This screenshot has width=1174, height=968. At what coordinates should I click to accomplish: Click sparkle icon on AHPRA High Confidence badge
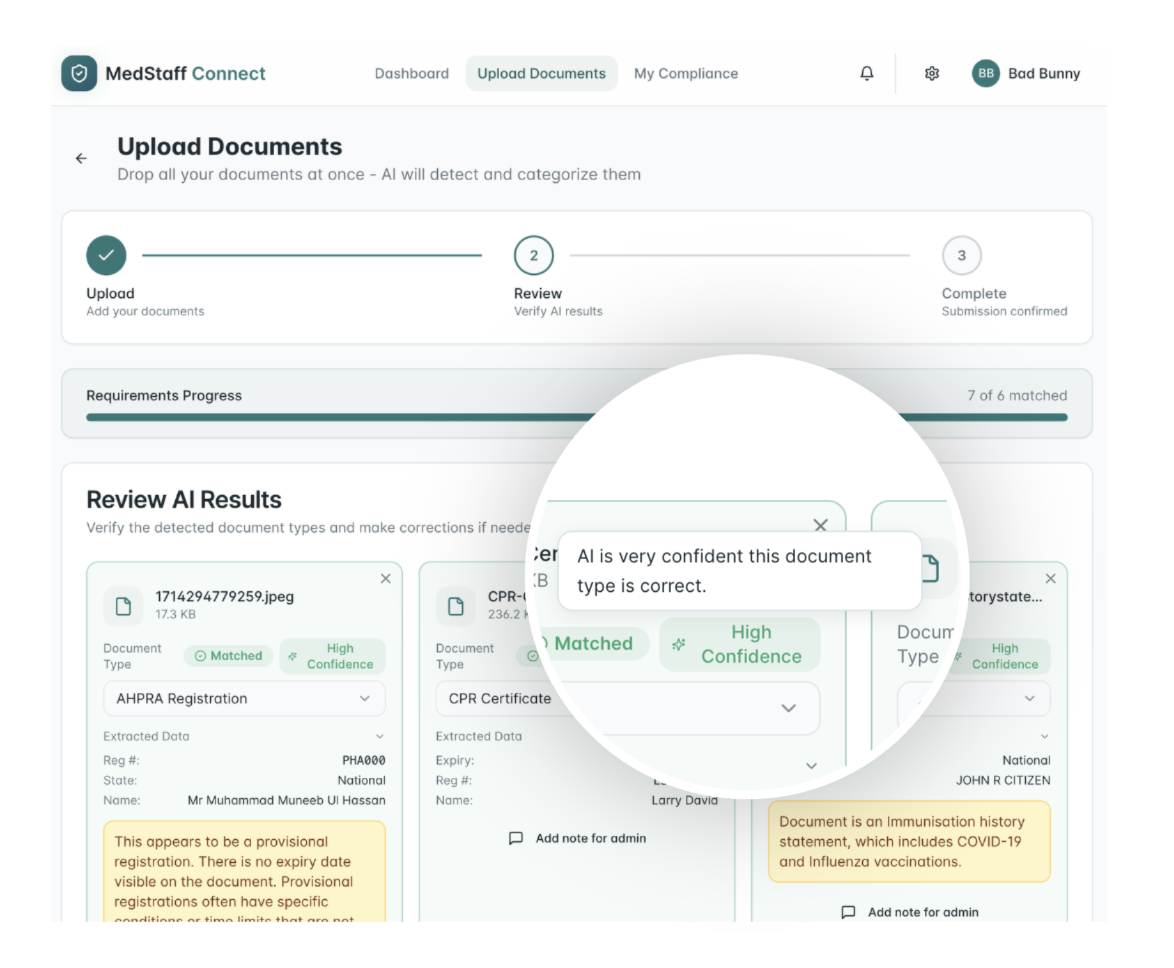(x=293, y=657)
